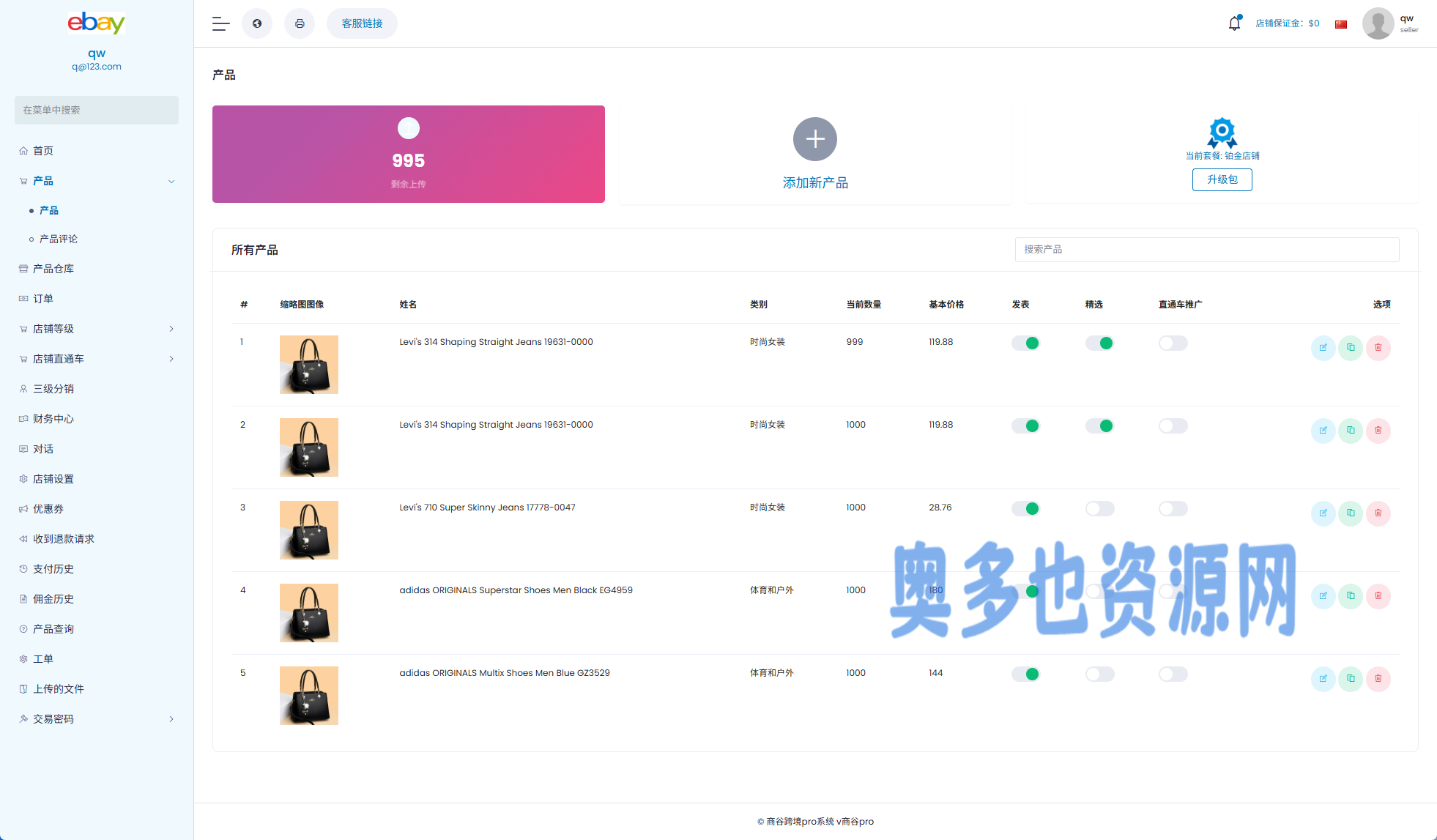1437x840 pixels.
Task: Click the delete icon for product row 3
Action: tap(1378, 513)
